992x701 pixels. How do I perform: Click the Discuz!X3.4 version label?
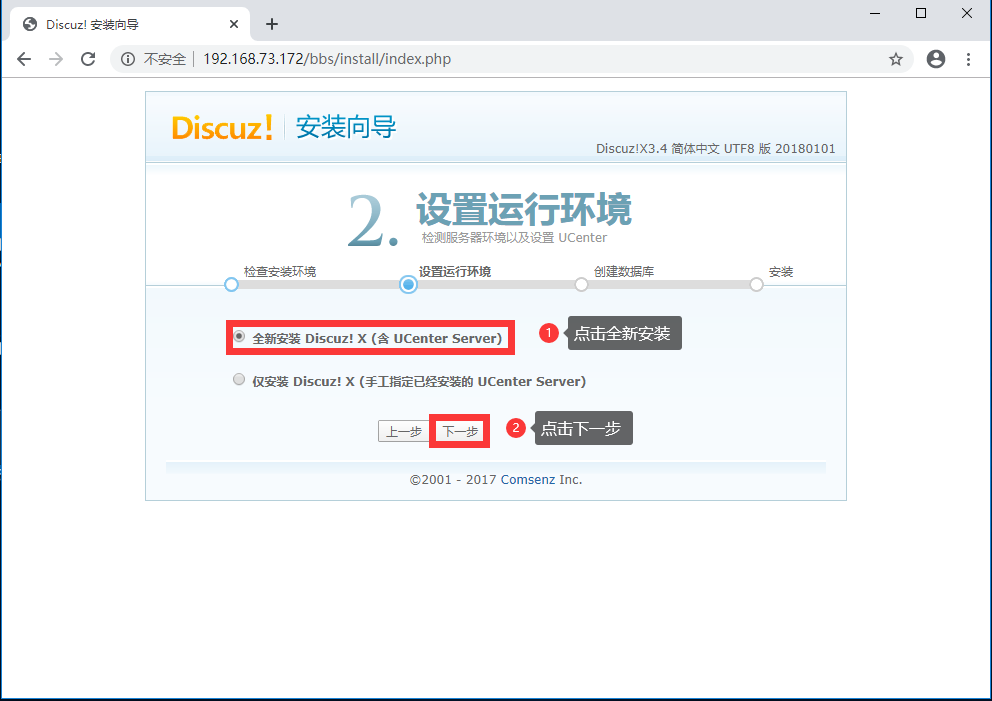point(718,149)
